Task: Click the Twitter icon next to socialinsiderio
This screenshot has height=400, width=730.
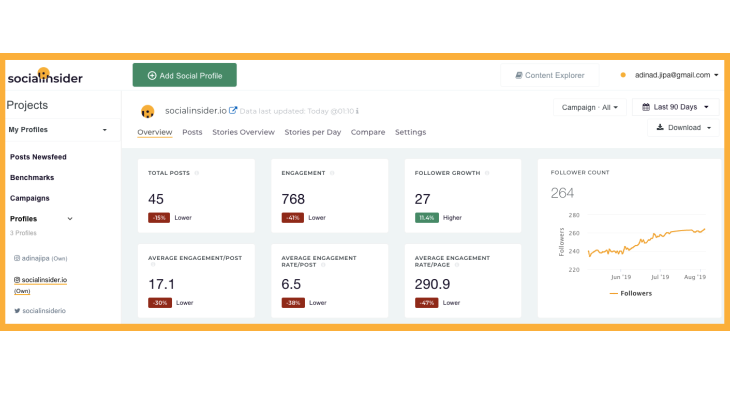Action: pos(17,311)
